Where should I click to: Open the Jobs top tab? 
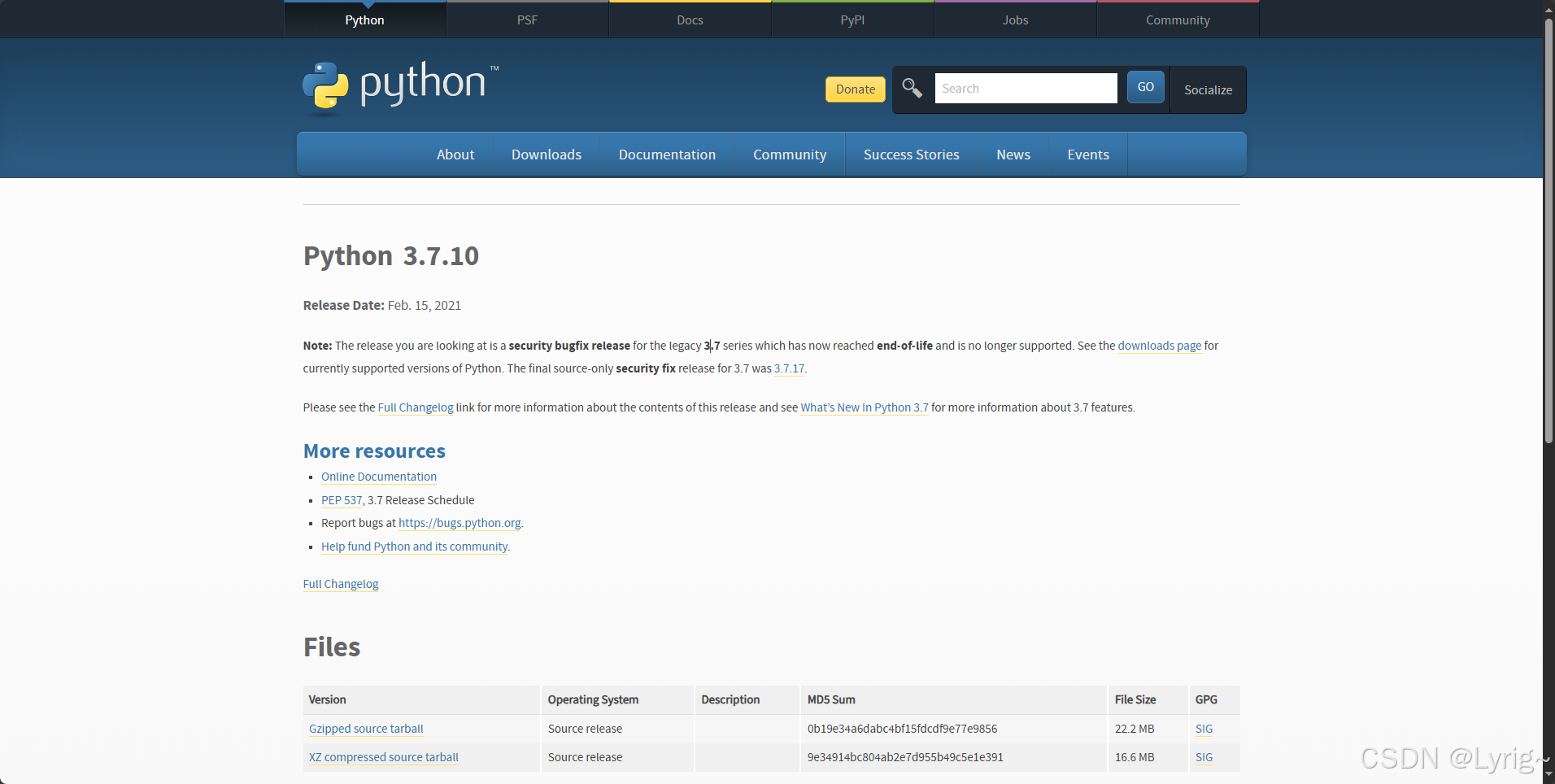(1015, 20)
